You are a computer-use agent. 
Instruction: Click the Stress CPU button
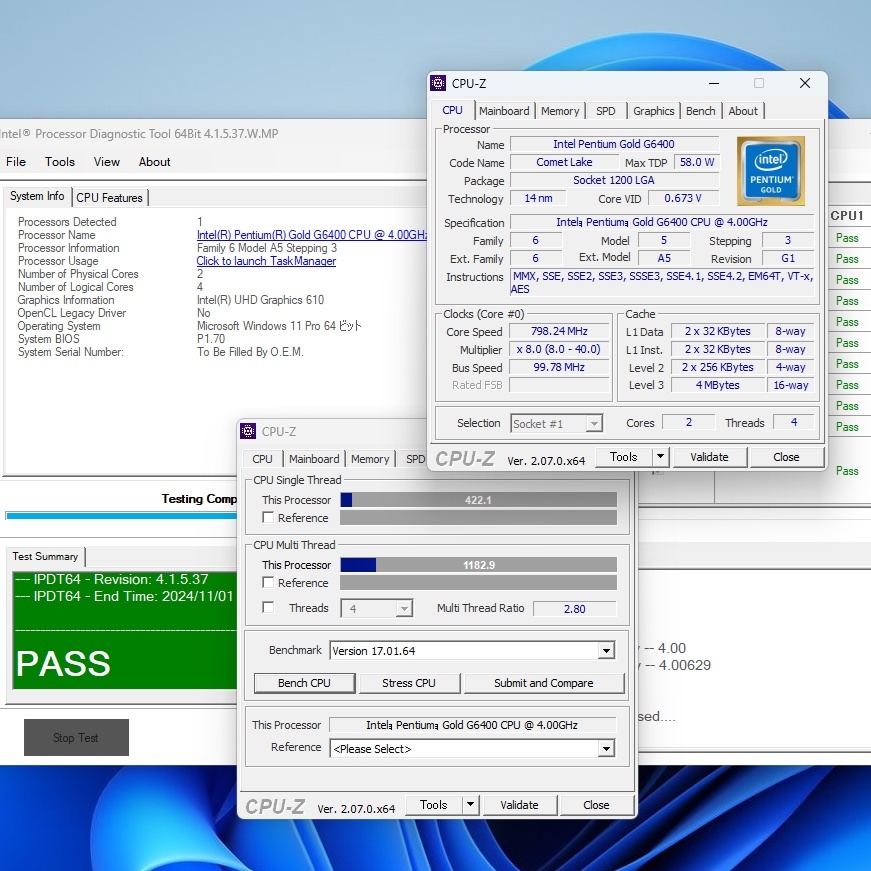408,683
